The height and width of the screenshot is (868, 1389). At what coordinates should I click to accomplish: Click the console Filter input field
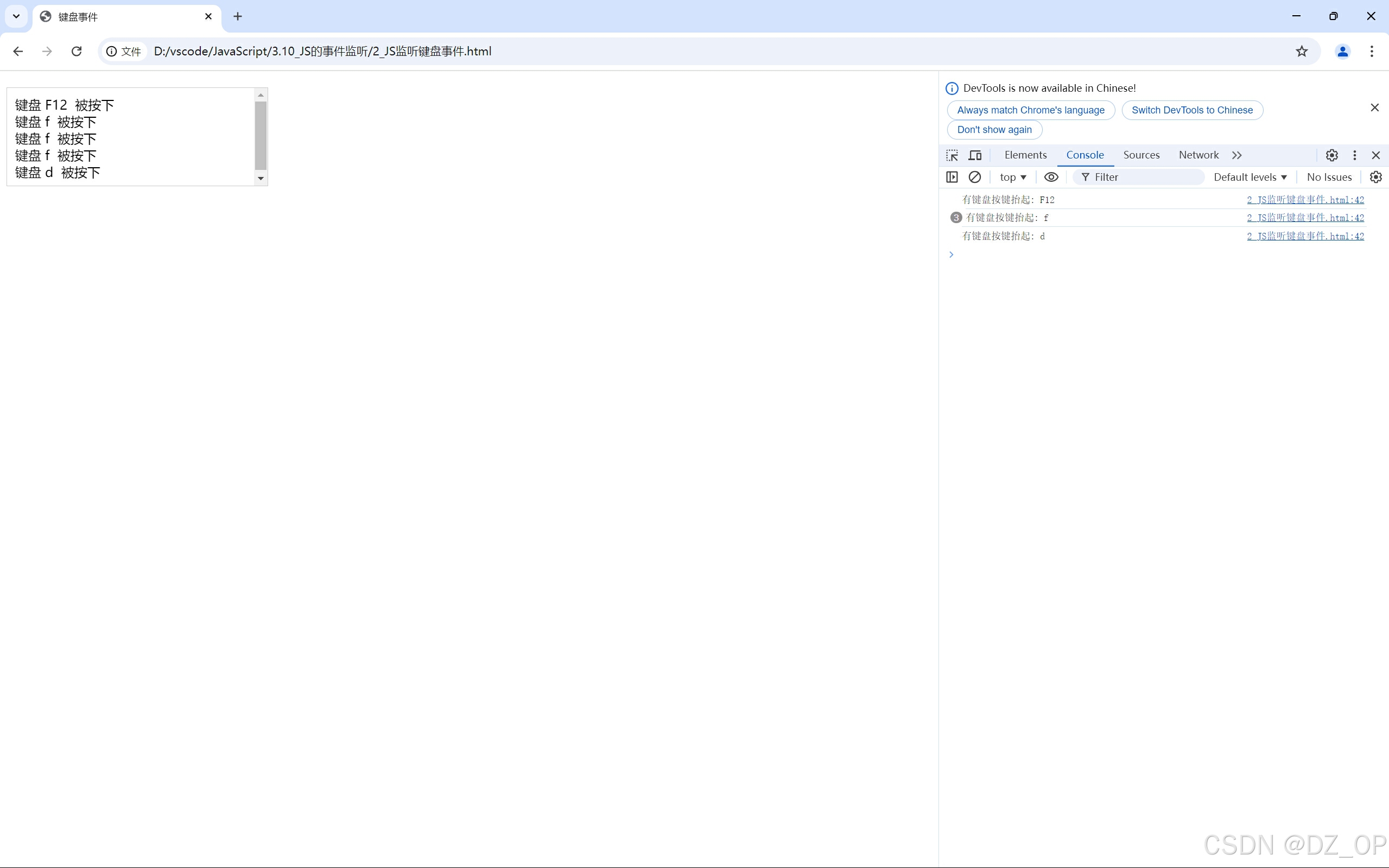[1142, 177]
